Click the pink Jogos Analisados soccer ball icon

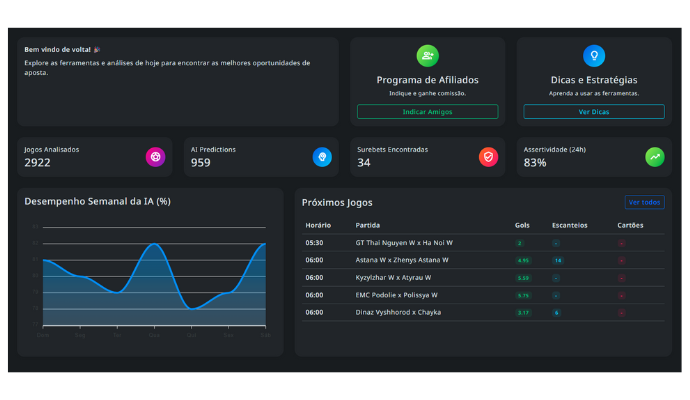(x=155, y=157)
